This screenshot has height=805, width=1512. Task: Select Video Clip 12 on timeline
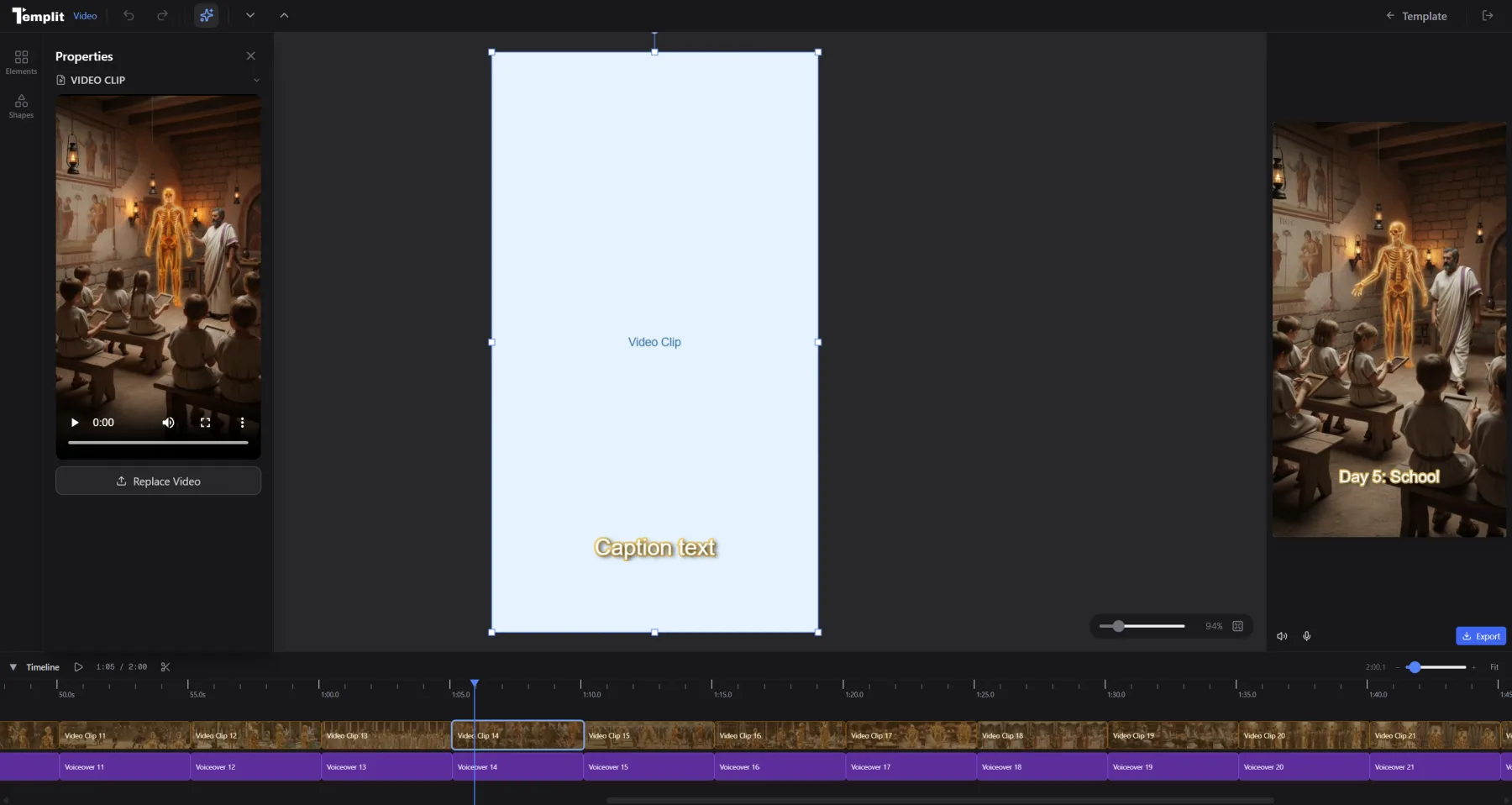[x=255, y=735]
